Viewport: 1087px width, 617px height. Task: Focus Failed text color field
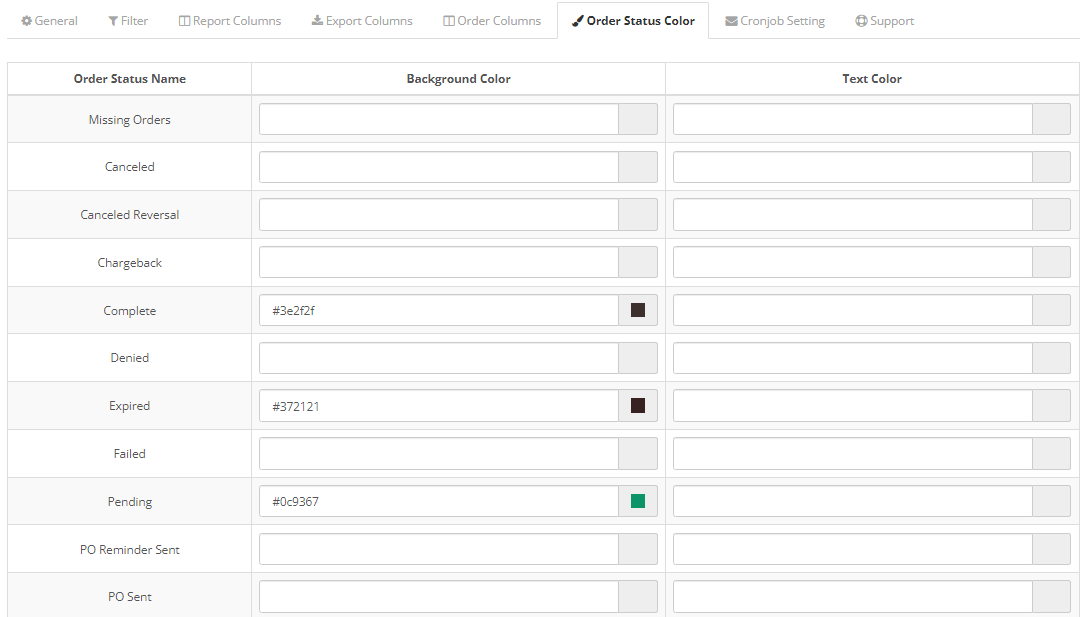tap(853, 453)
